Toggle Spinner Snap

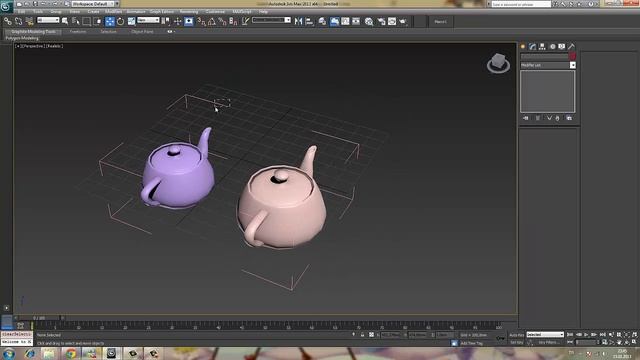[233, 21]
